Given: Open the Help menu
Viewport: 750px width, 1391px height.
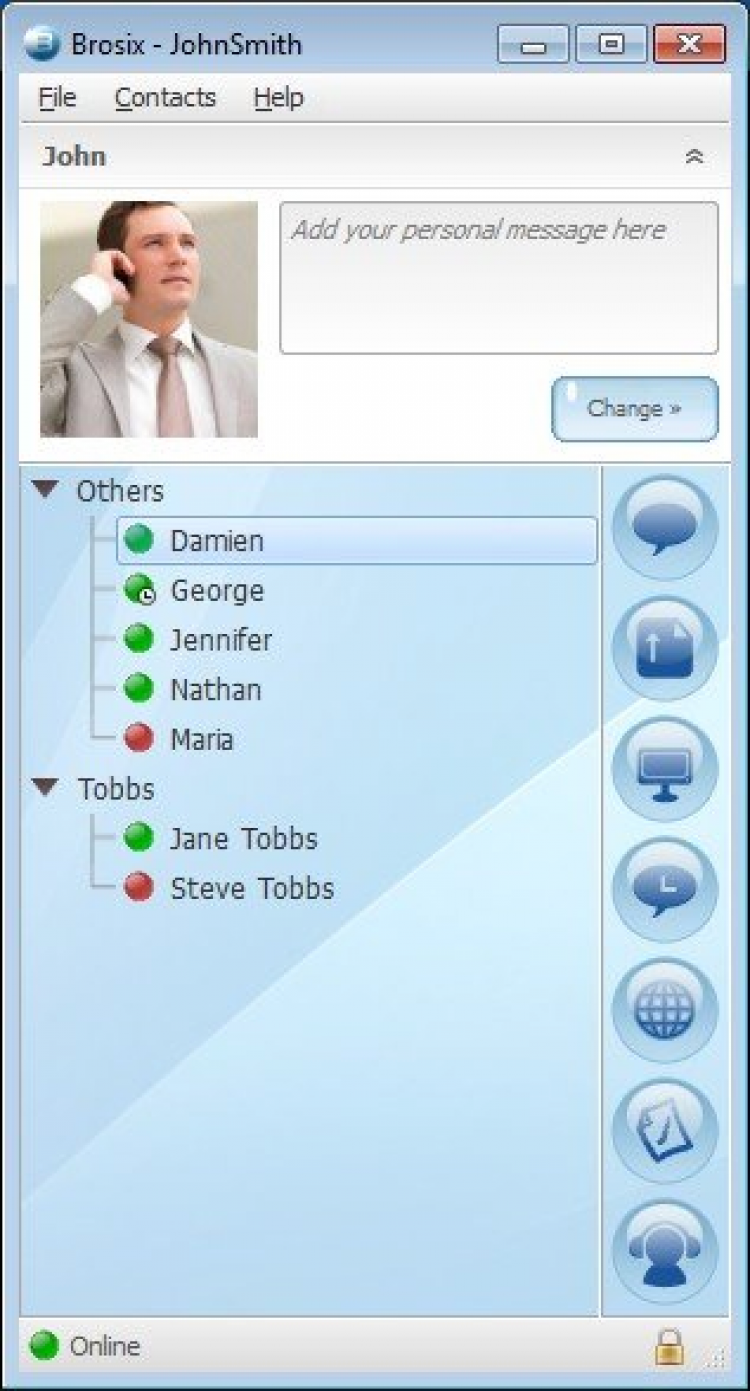Looking at the screenshot, I should pos(278,98).
